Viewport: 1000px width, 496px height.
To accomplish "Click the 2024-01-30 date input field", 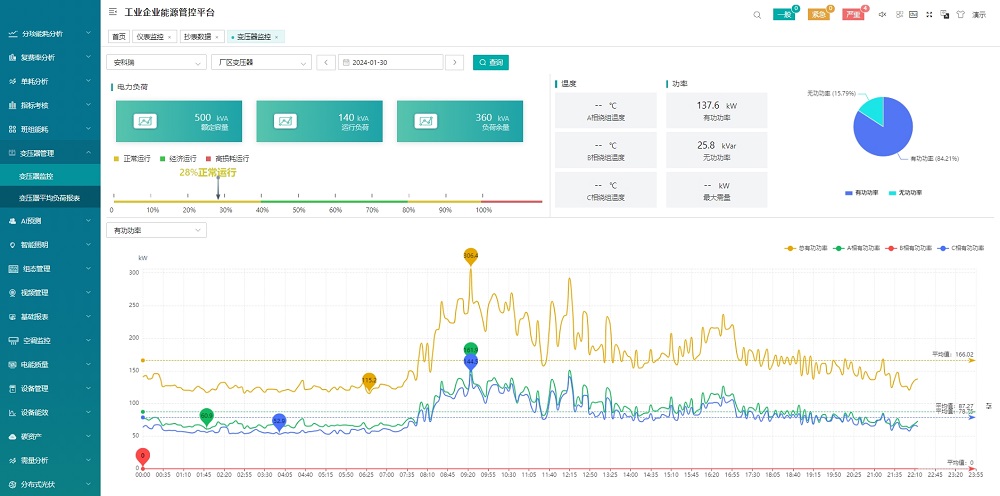I will 390,62.
